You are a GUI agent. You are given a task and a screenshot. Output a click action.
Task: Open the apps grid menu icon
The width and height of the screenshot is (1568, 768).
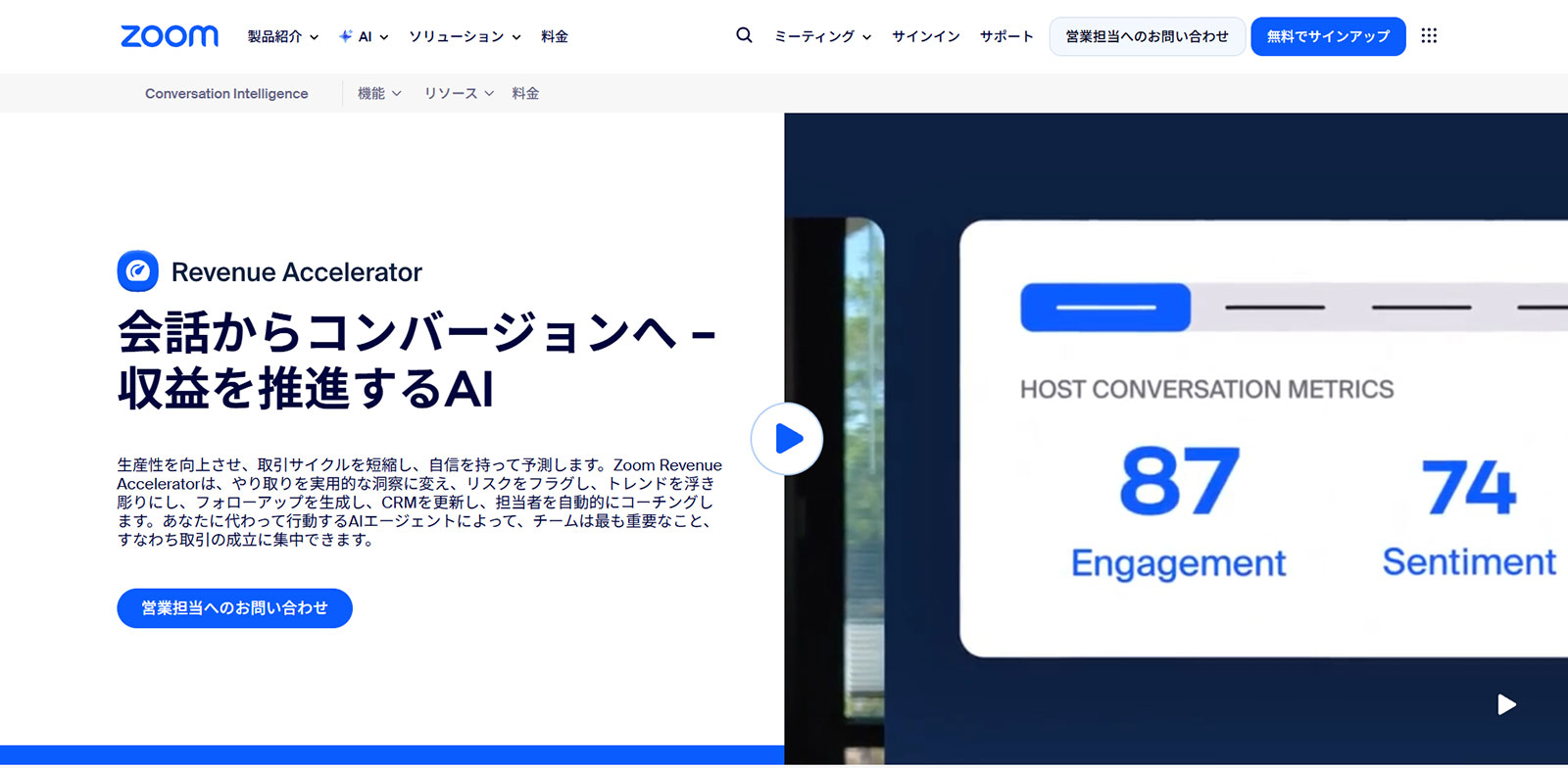tap(1429, 35)
